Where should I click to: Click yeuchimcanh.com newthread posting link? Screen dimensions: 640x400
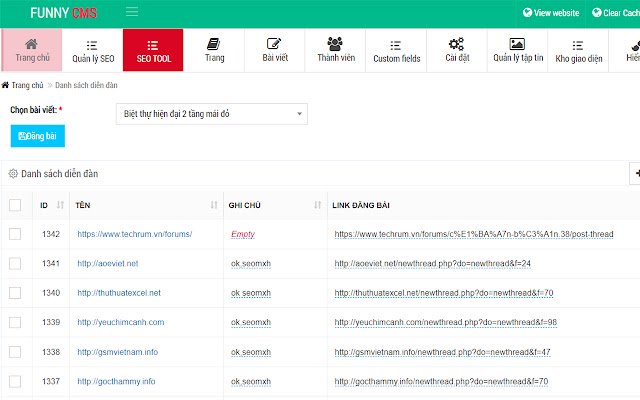pyautogui.click(x=446, y=322)
